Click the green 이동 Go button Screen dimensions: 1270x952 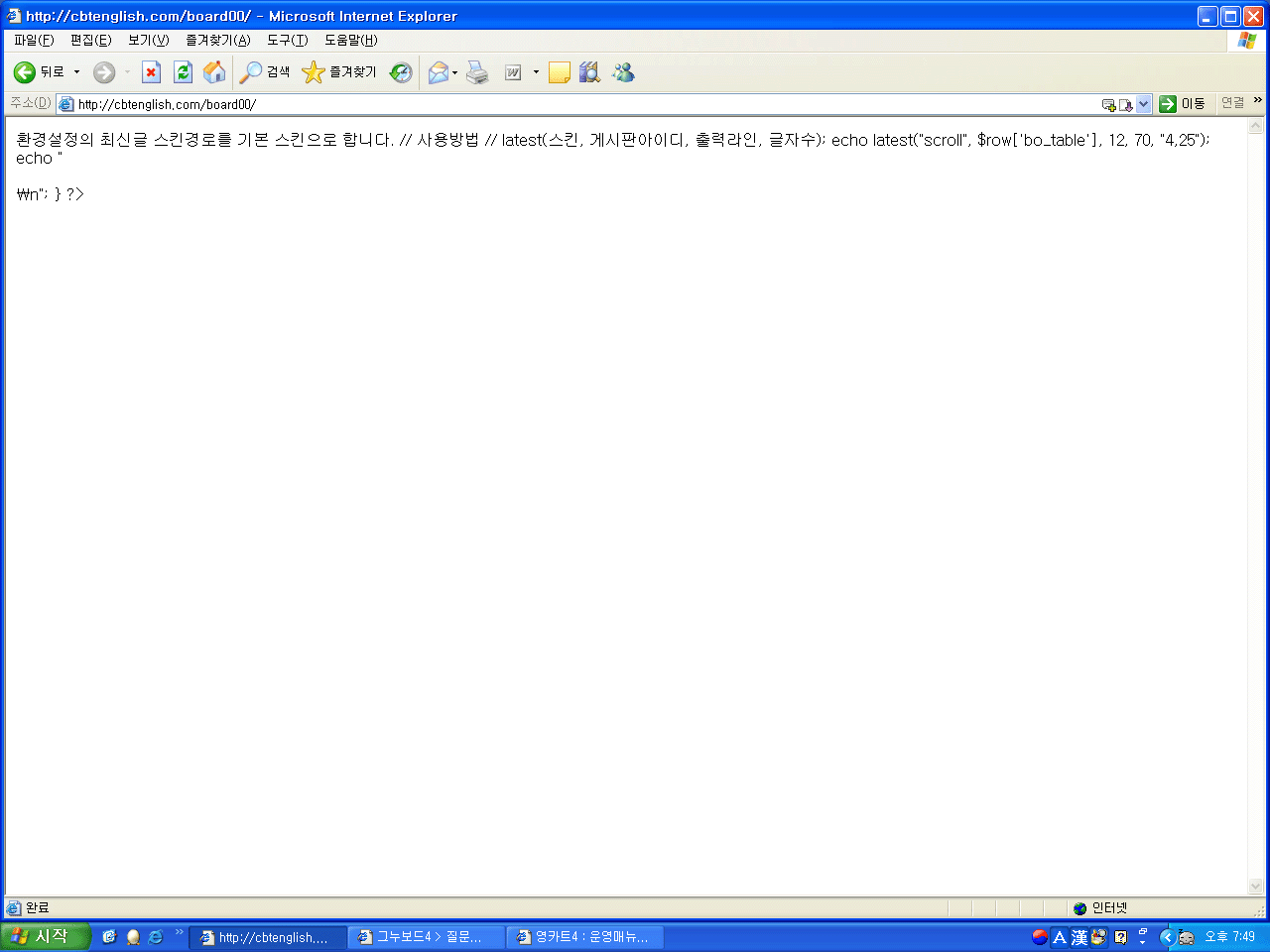click(x=1182, y=104)
